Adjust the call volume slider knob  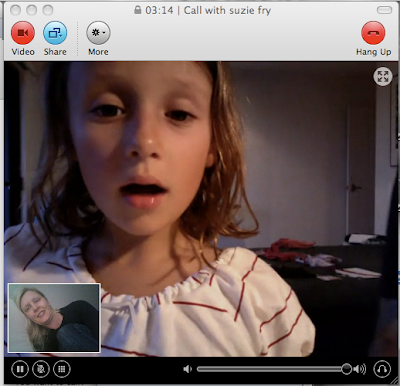click(x=346, y=369)
